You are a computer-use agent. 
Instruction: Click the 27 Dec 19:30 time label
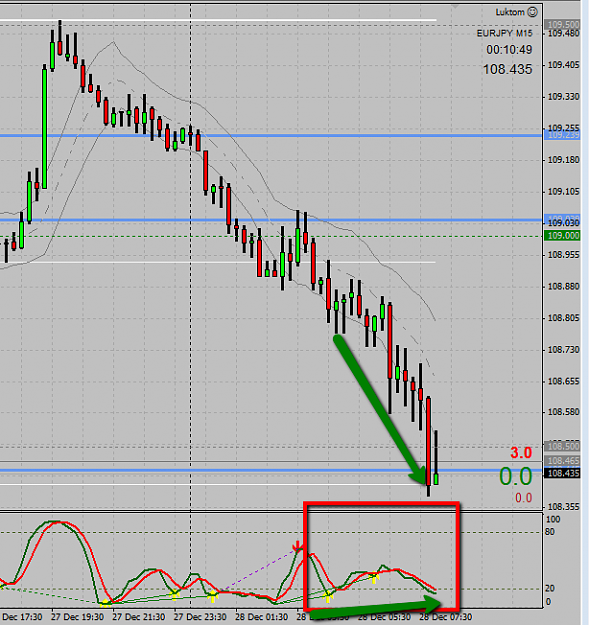click(x=77, y=617)
